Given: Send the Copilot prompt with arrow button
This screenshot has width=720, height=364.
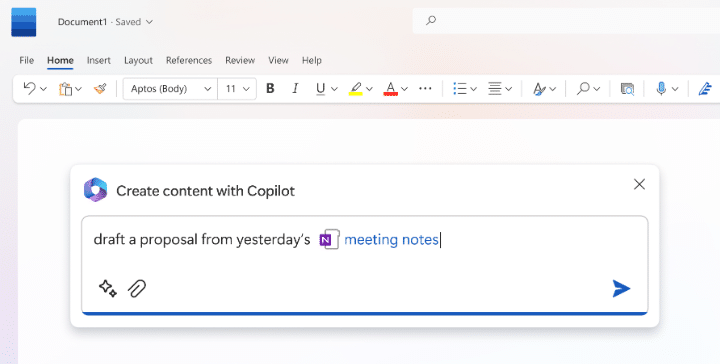Looking at the screenshot, I should (621, 288).
